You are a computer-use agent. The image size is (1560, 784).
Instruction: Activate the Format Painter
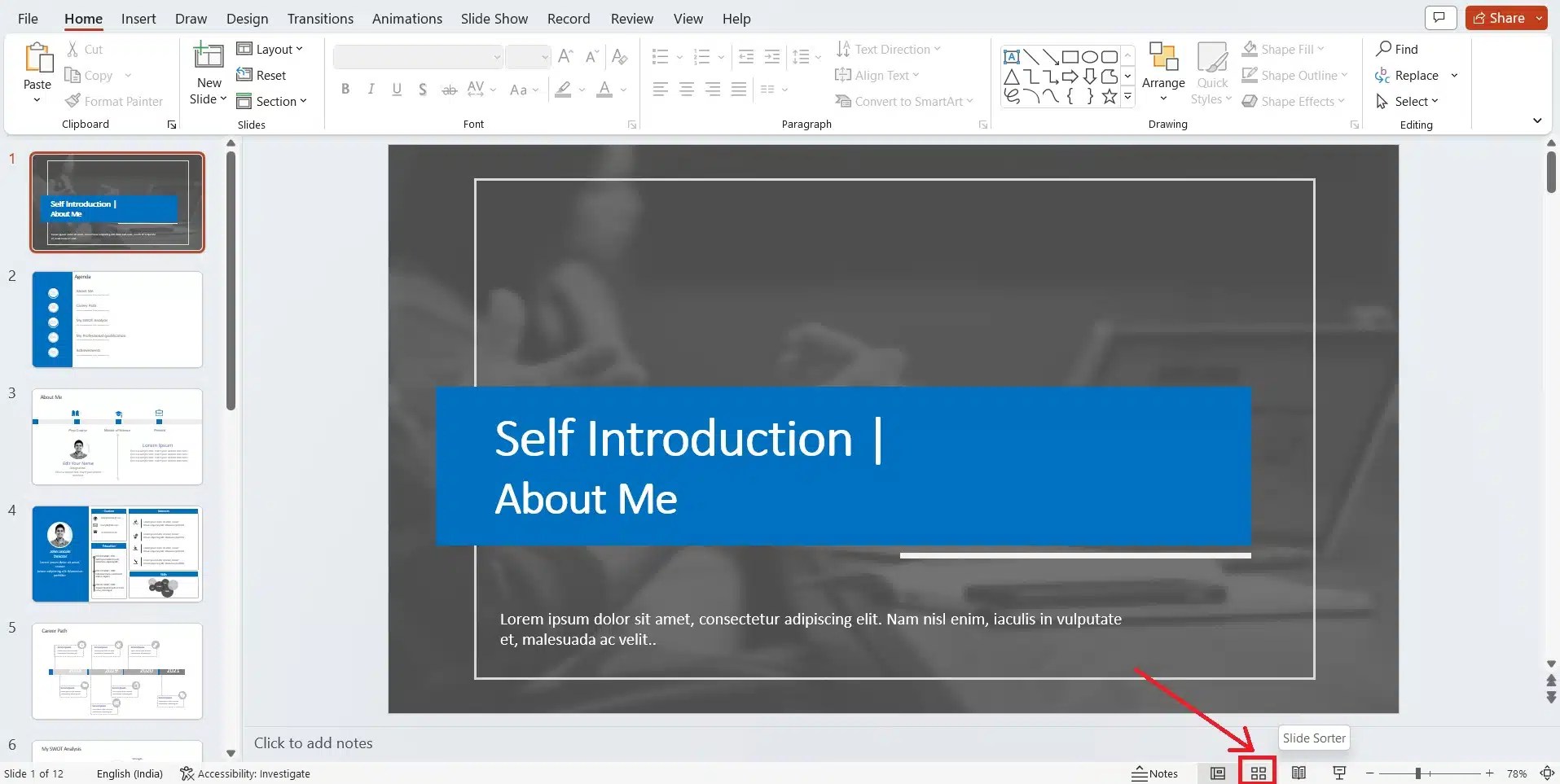pyautogui.click(x=114, y=101)
